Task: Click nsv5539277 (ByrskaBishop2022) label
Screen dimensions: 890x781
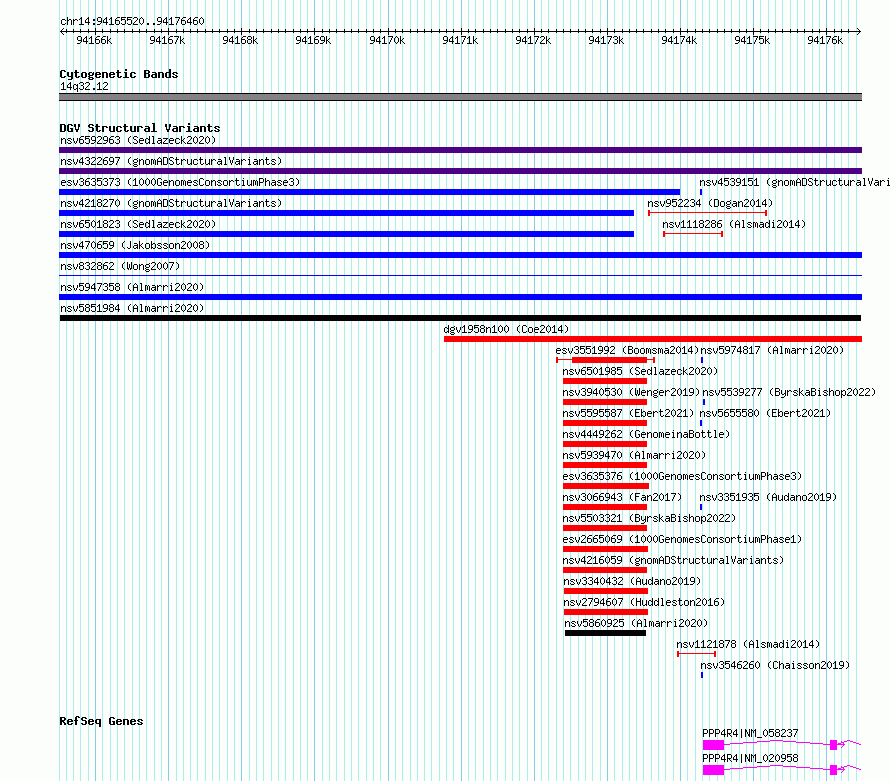Action: click(x=789, y=392)
